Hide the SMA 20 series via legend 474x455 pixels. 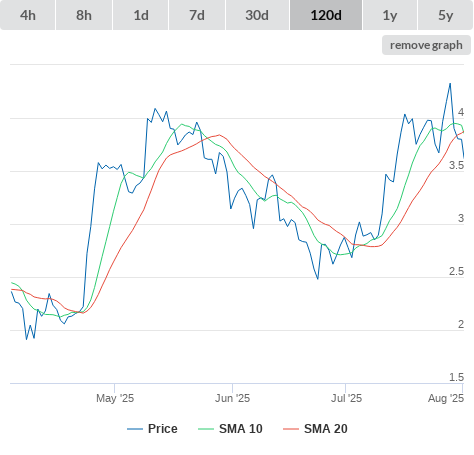click(326, 429)
